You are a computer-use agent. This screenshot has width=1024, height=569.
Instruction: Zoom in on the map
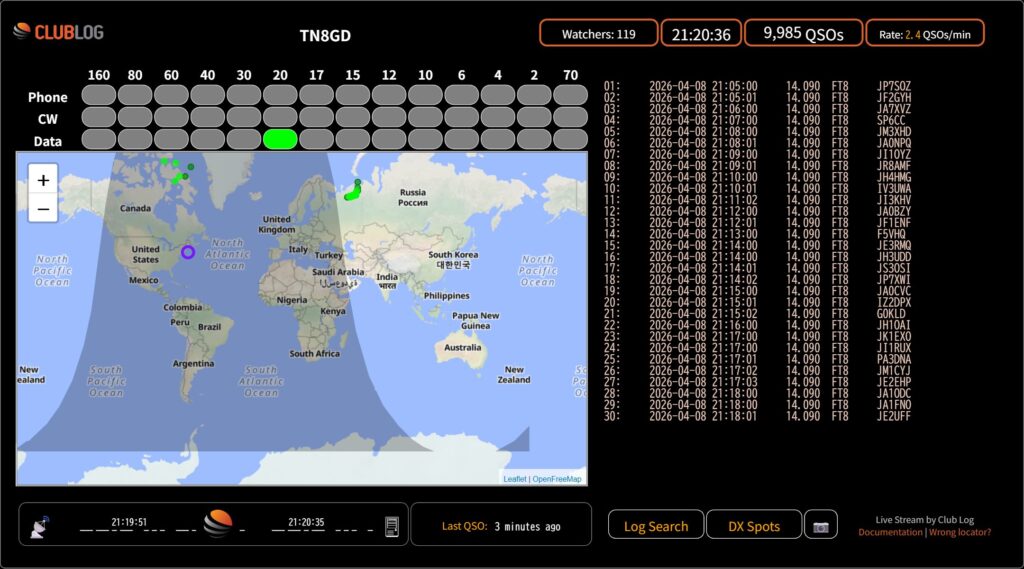coord(43,181)
